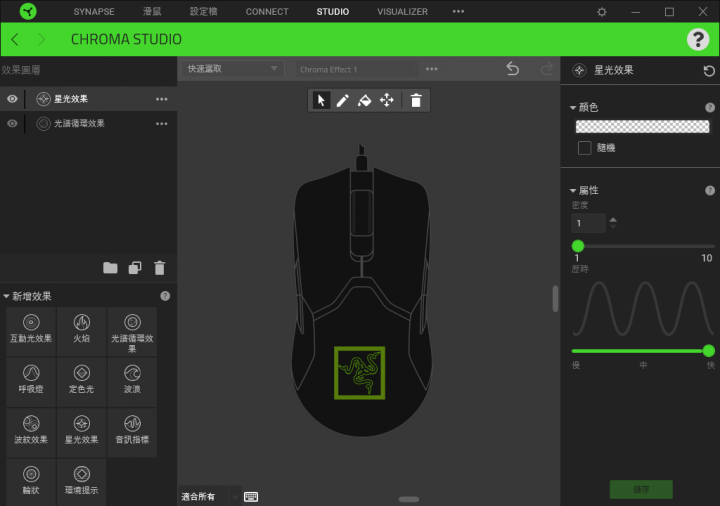The image size is (720, 506).
Task: Go back with the left arrow
Action: point(15,39)
